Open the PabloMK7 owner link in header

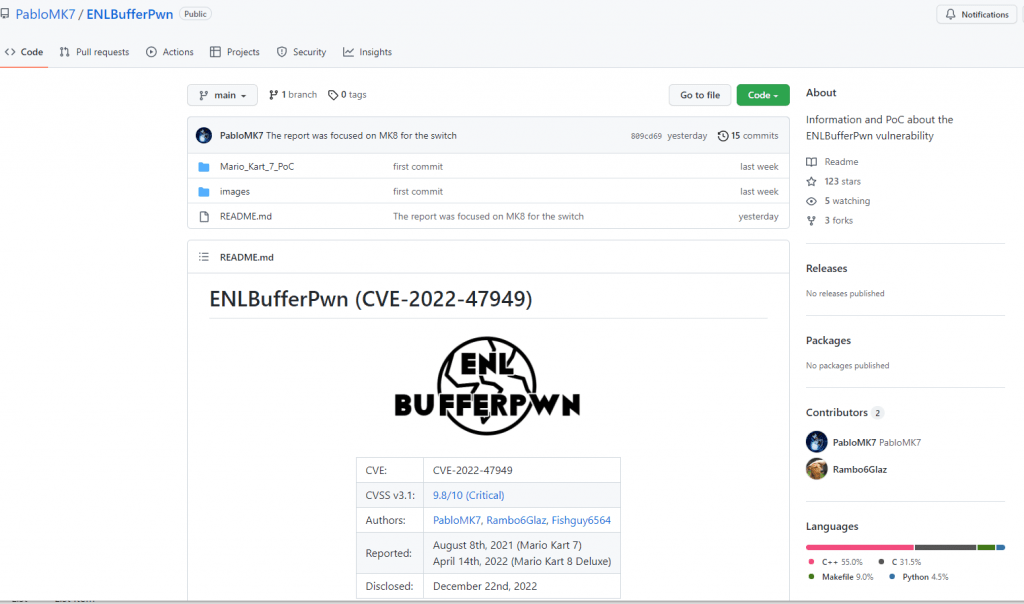tap(45, 14)
